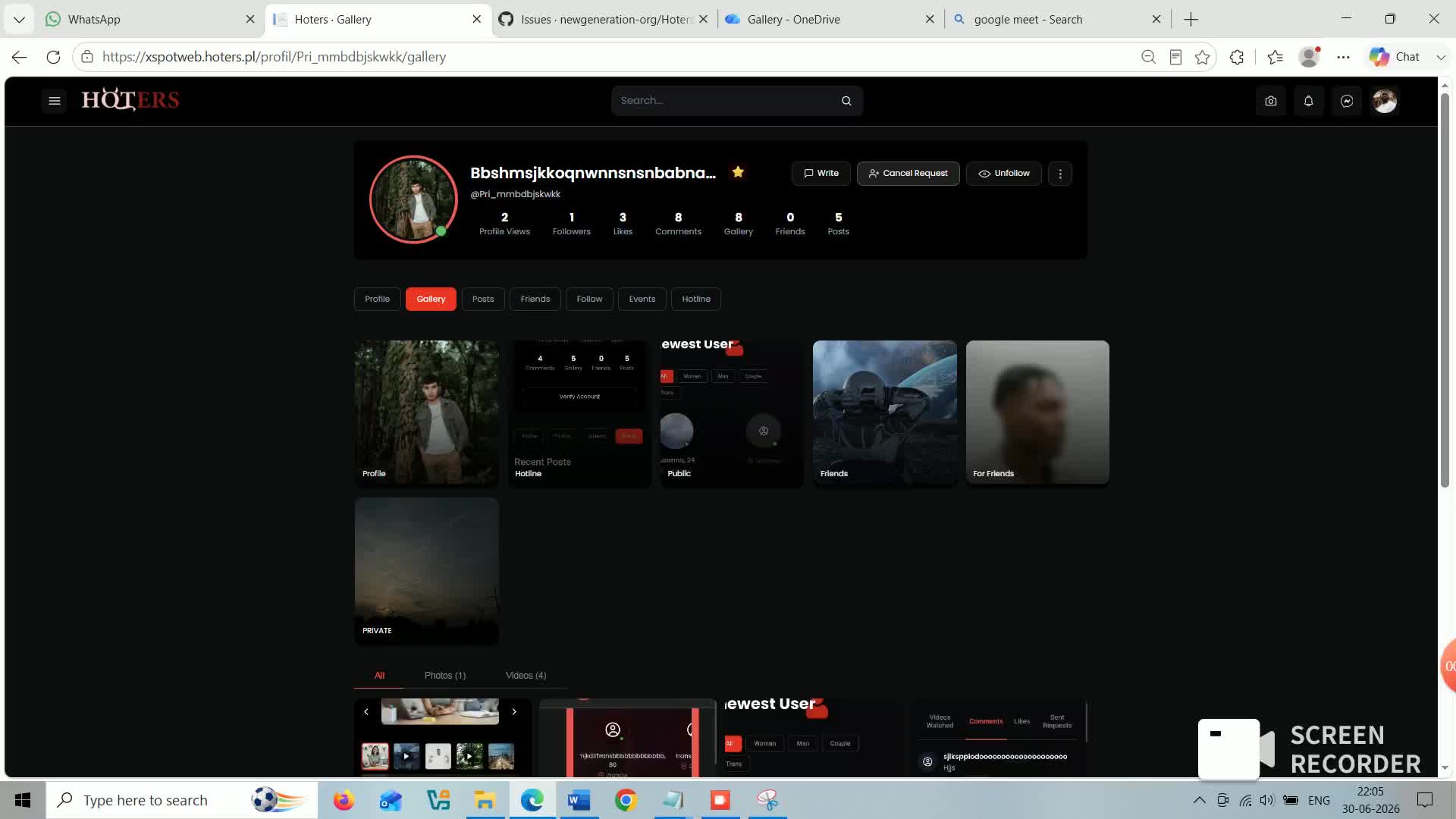Open the camera upload icon in header
This screenshot has width=1456, height=819.
[1271, 101]
